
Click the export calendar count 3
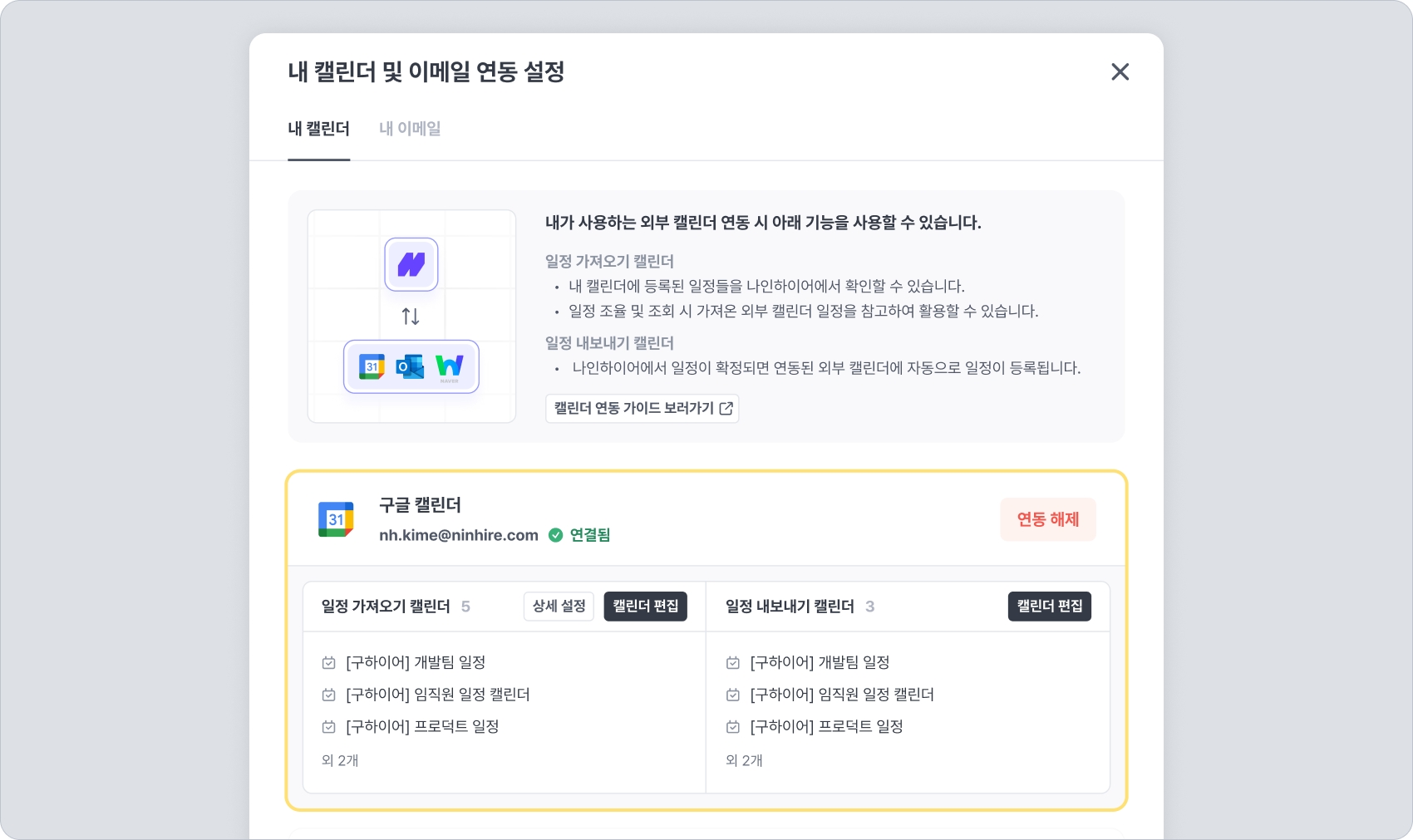869,607
